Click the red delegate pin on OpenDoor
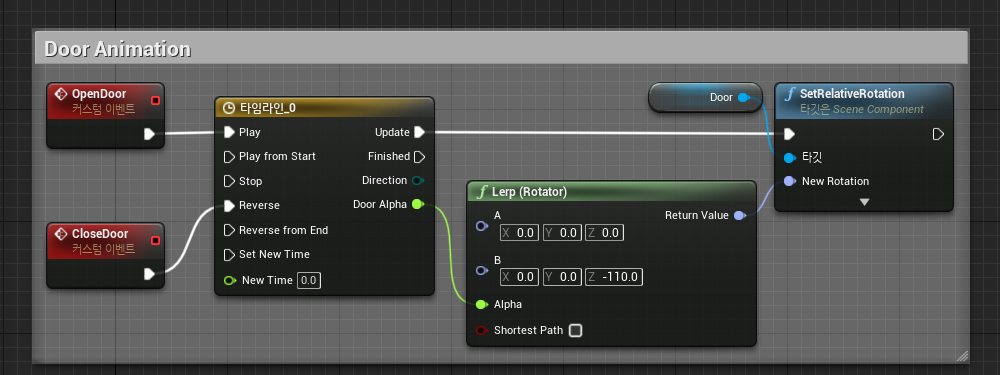The image size is (1000, 375). tap(155, 101)
